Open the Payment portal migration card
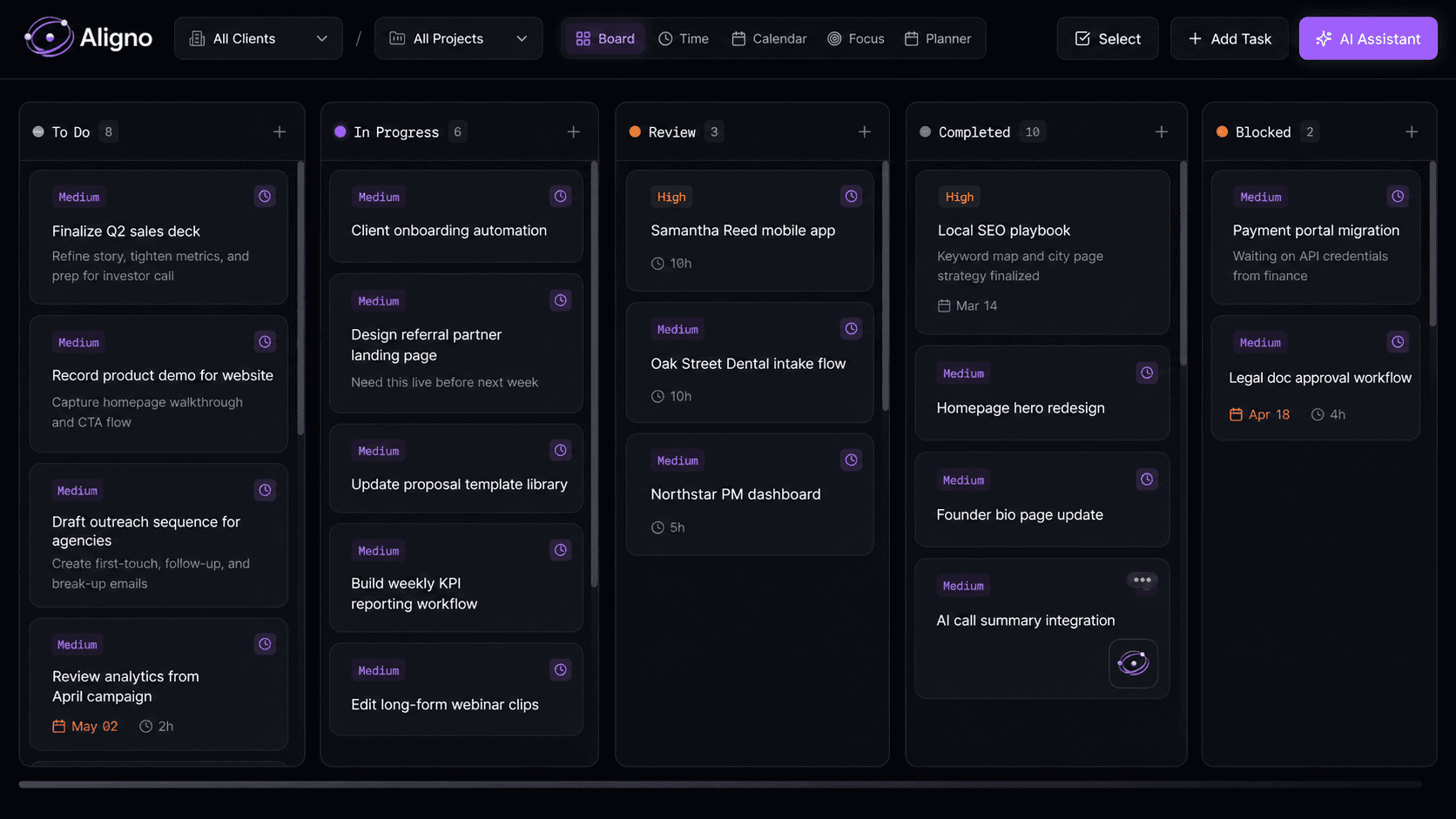1456x819 pixels. pyautogui.click(x=1316, y=237)
